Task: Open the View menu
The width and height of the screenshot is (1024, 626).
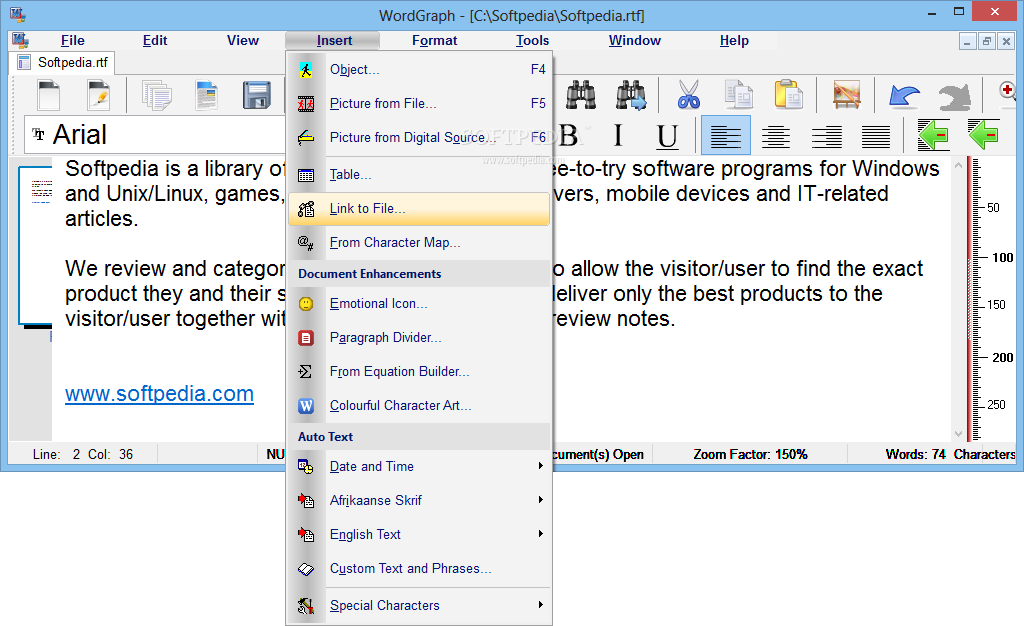Action: (x=243, y=40)
